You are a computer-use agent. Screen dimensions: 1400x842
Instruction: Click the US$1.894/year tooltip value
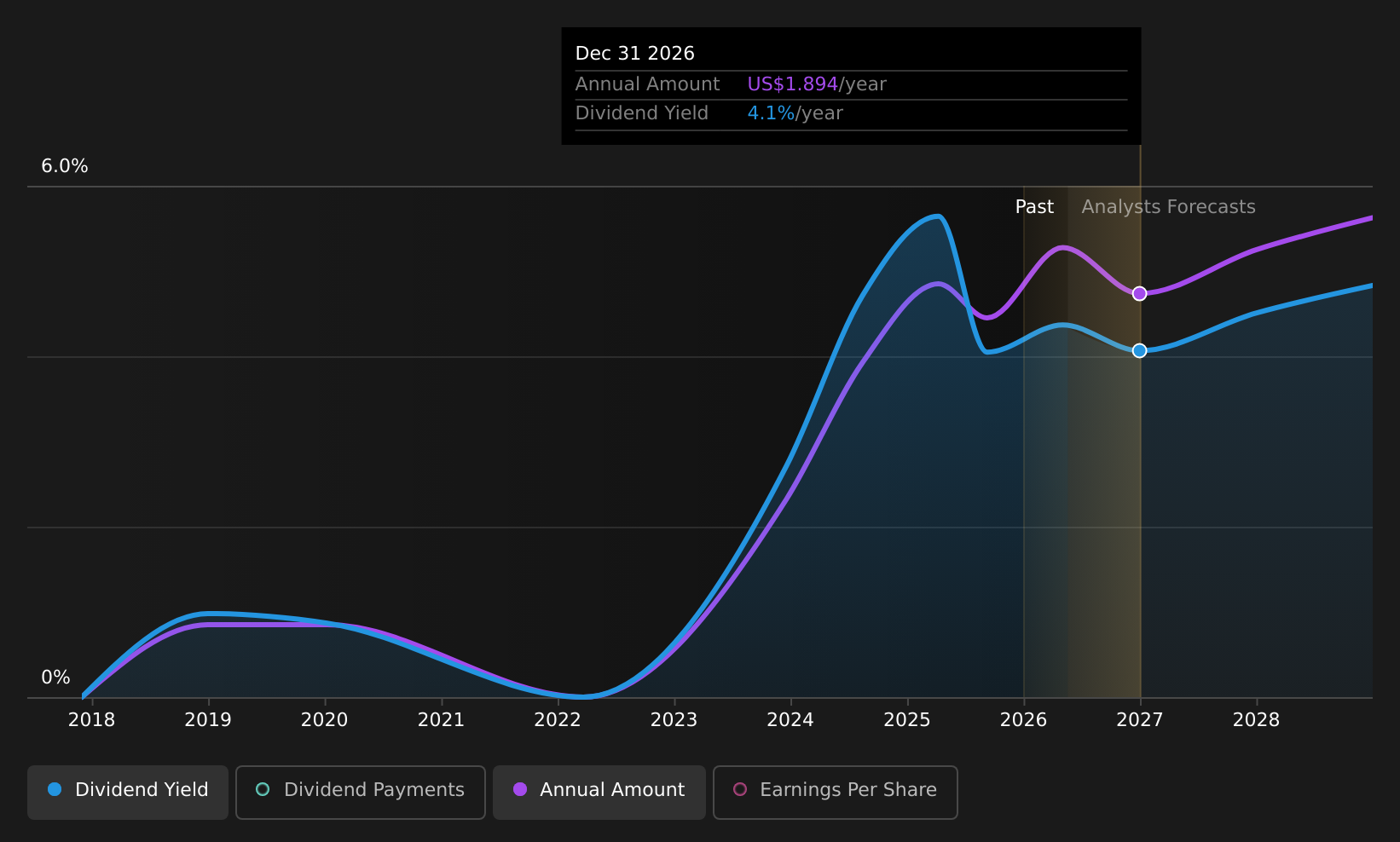[x=817, y=84]
